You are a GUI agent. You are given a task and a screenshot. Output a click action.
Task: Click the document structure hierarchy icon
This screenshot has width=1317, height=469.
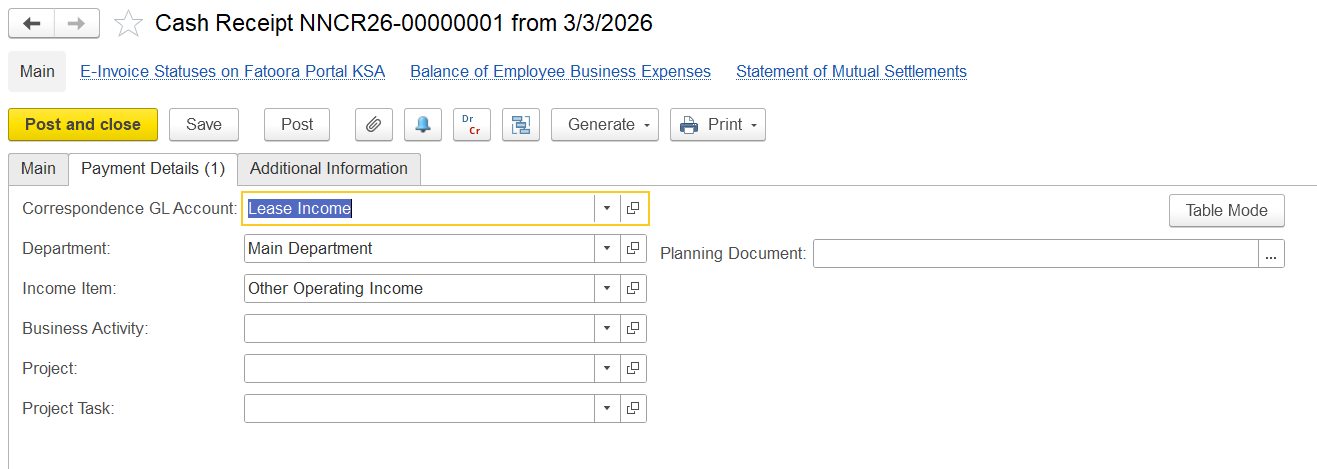point(520,125)
